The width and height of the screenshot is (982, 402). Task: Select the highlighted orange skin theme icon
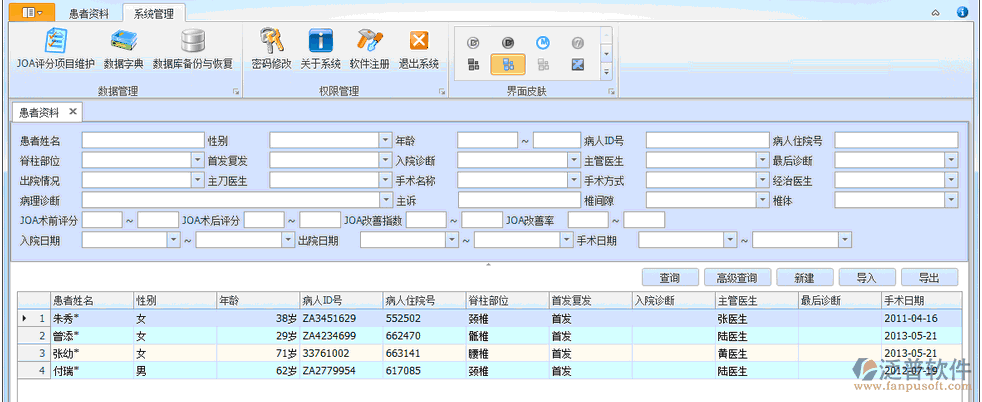coord(508,65)
